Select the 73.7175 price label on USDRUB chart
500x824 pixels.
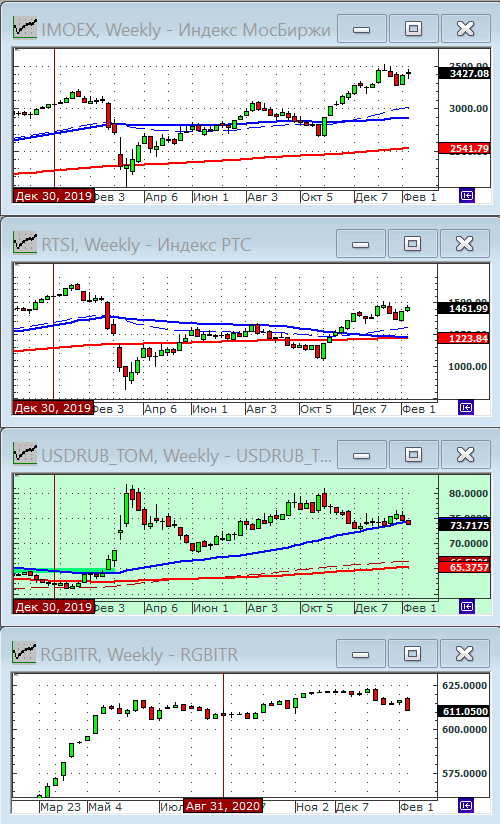[x=465, y=525]
